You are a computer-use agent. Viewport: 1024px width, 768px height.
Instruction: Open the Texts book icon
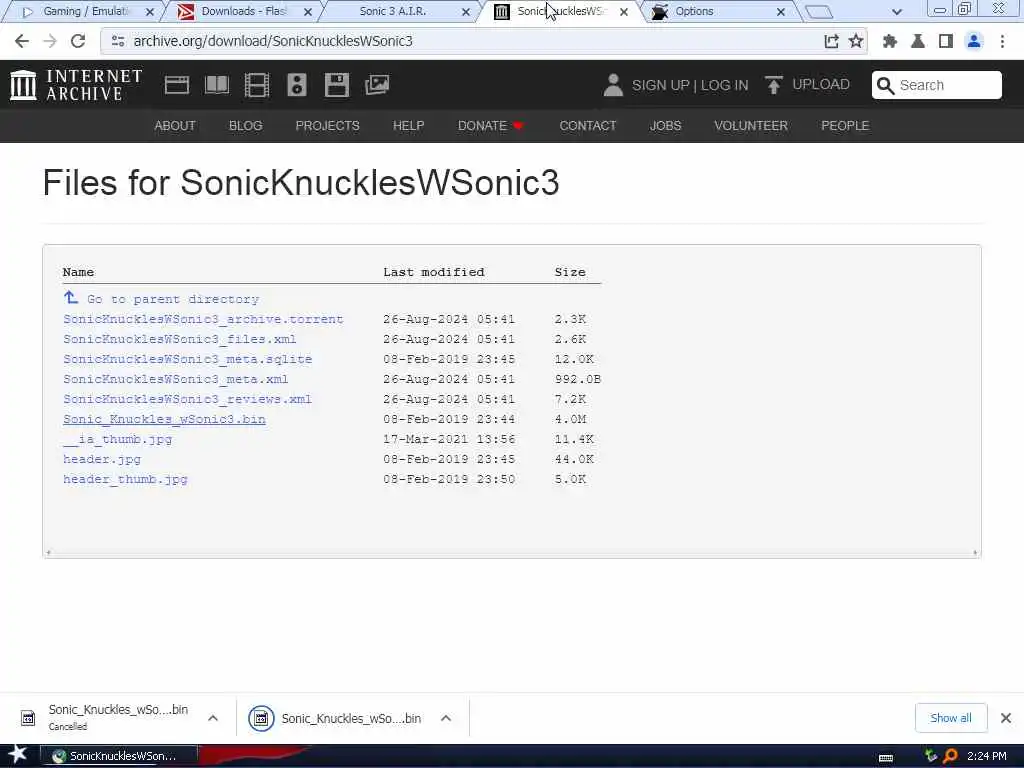click(217, 85)
